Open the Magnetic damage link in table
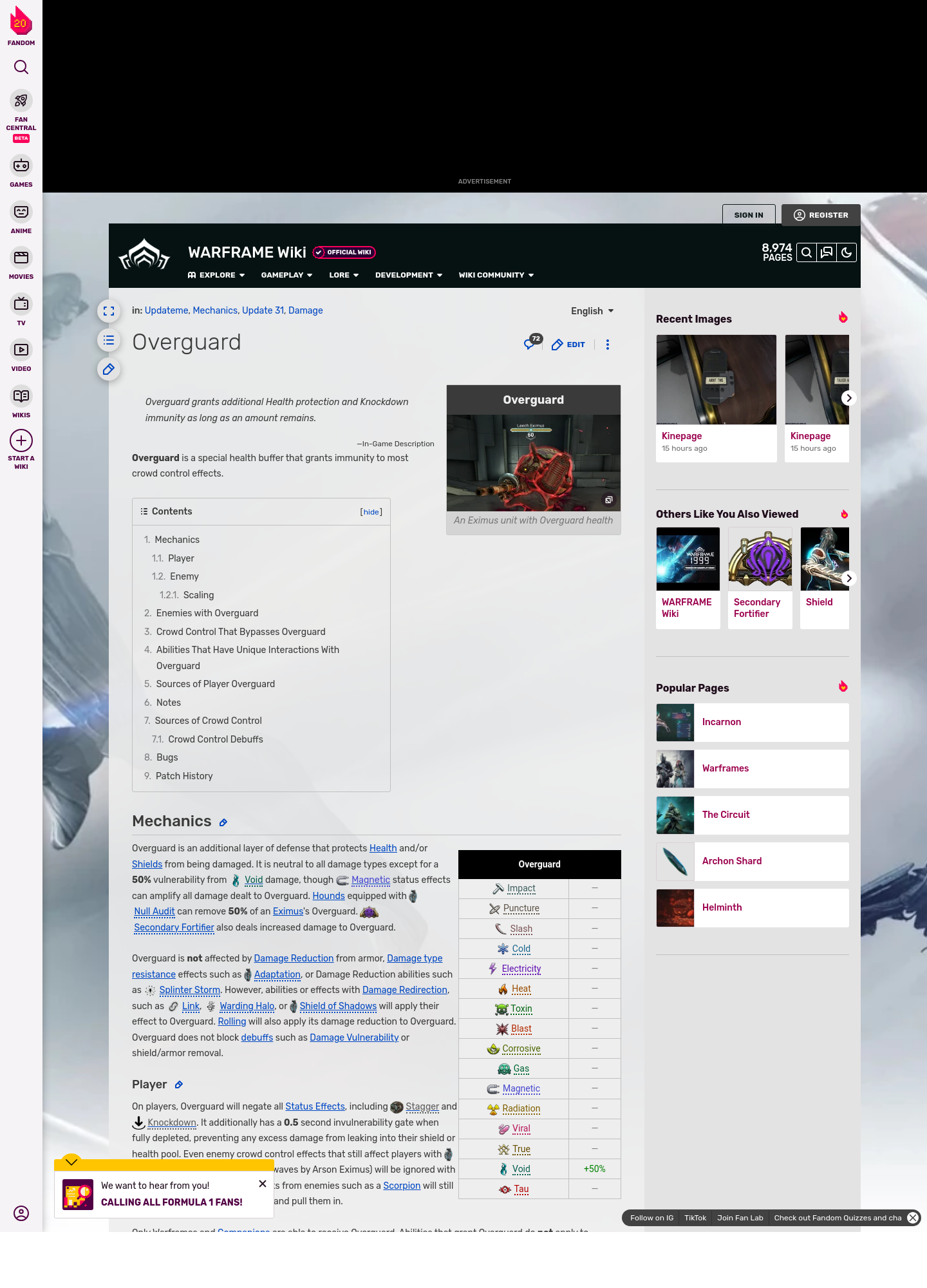Screen dimensions: 927x1288 (521, 1088)
